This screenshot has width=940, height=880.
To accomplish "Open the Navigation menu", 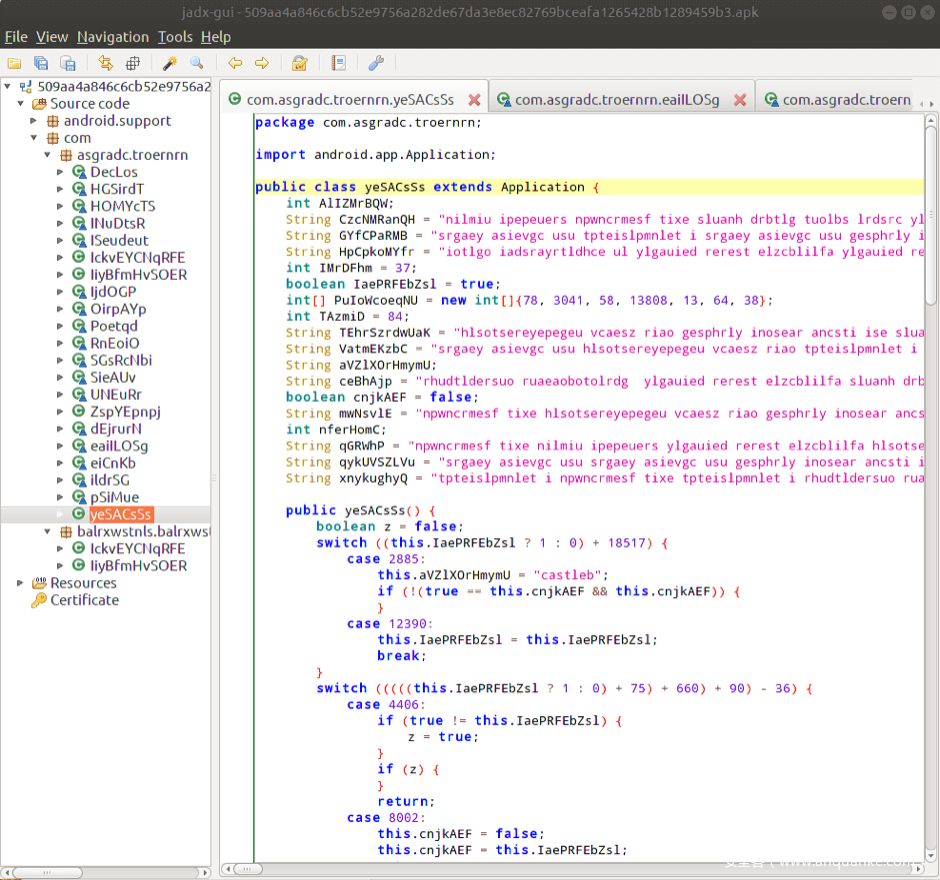I will (x=113, y=37).
